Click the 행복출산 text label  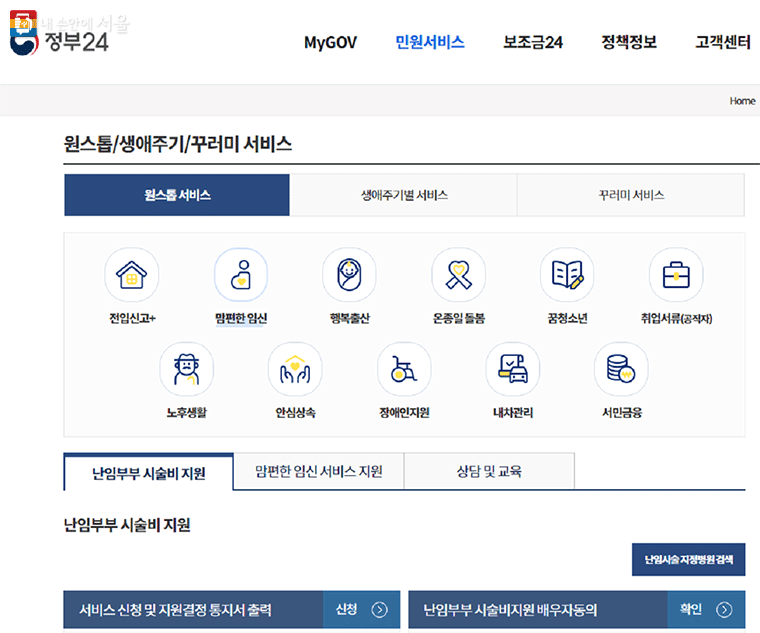[349, 318]
